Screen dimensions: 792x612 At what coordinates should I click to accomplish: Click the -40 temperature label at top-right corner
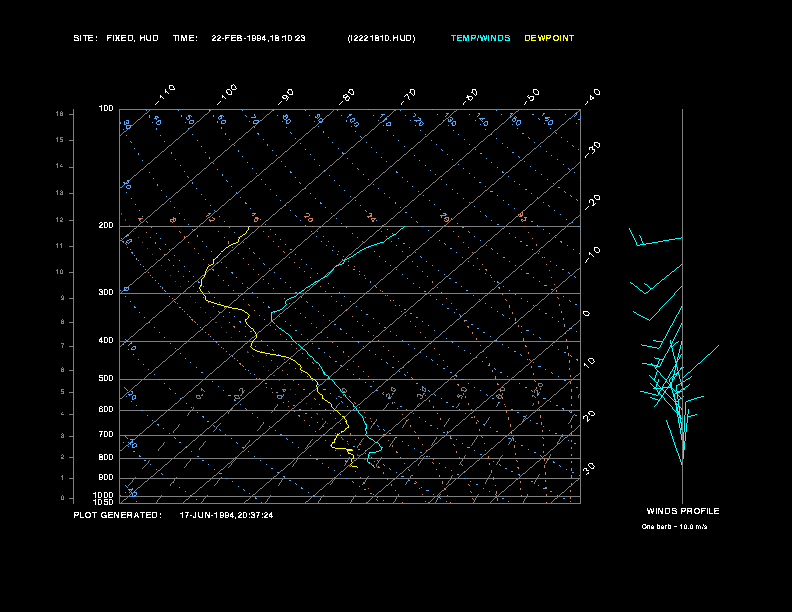[593, 97]
